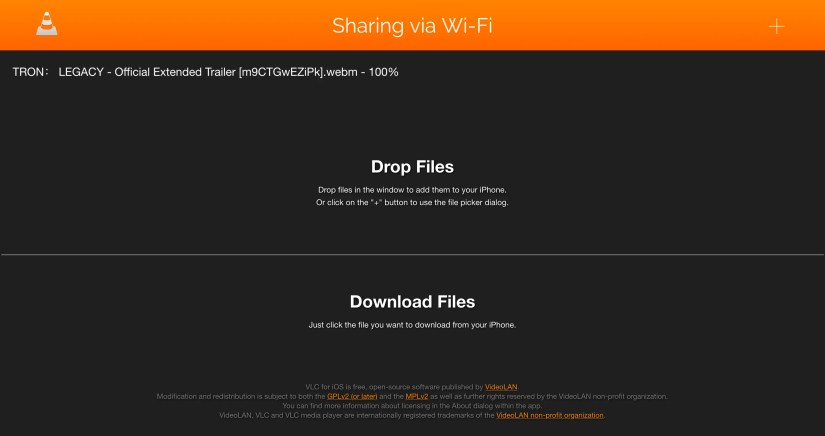This screenshot has width=825, height=436.
Task: Click the Drop Files heading
Action: click(412, 167)
